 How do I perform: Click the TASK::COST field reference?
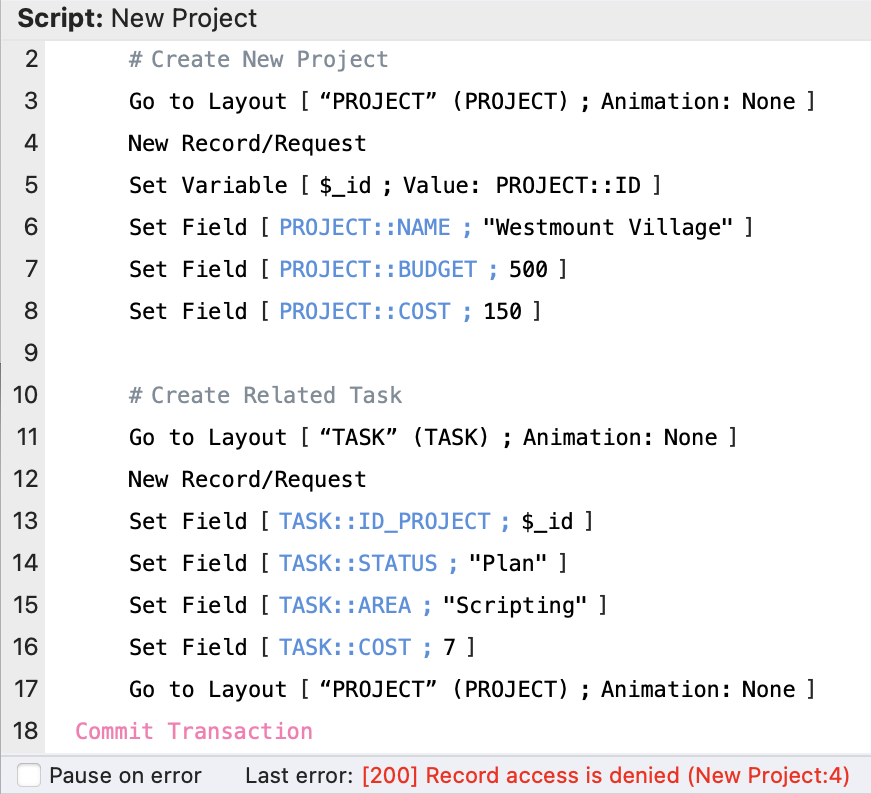click(344, 647)
